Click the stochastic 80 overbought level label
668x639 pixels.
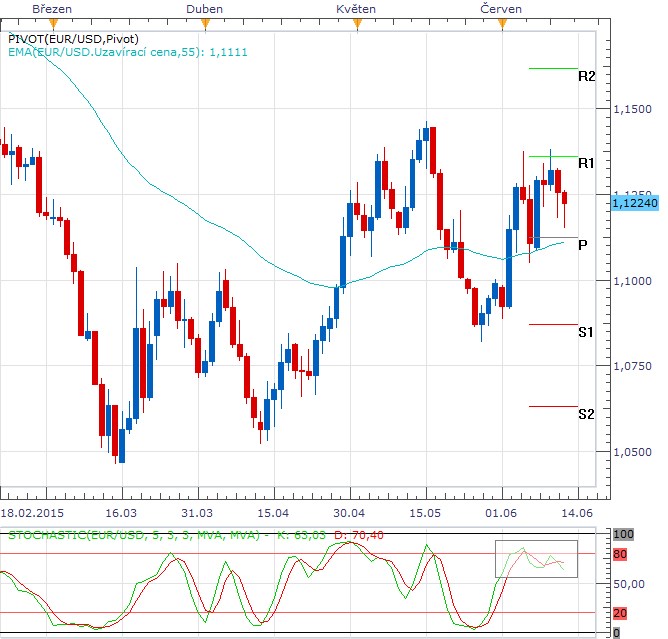click(620, 554)
